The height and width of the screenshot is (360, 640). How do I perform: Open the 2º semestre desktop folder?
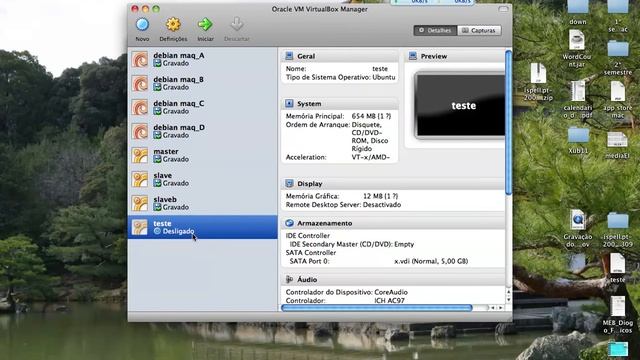(x=618, y=58)
